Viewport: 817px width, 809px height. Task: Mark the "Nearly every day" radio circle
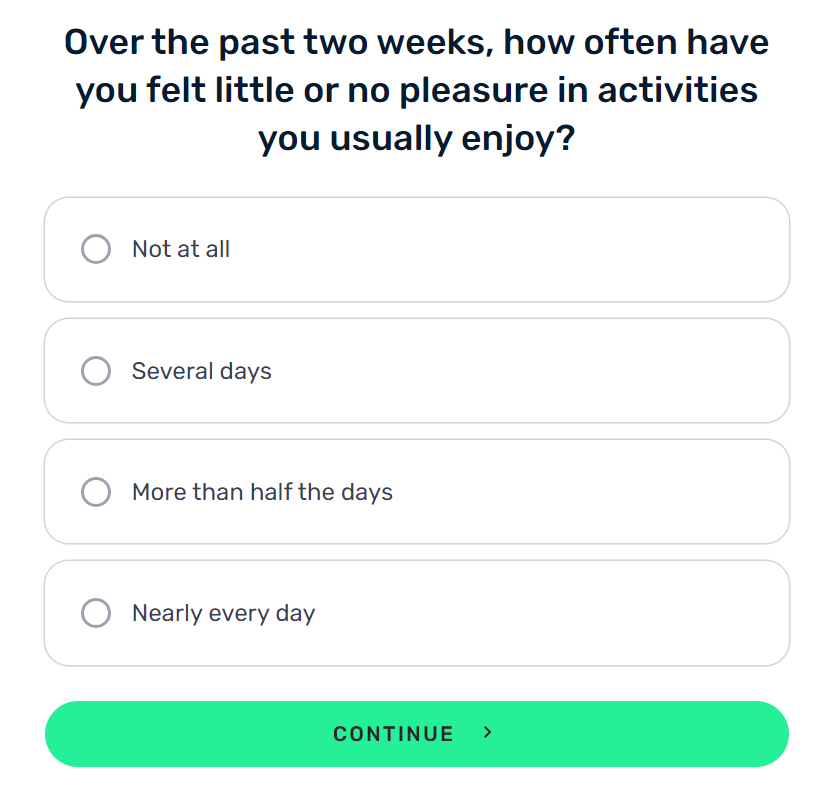coord(96,613)
